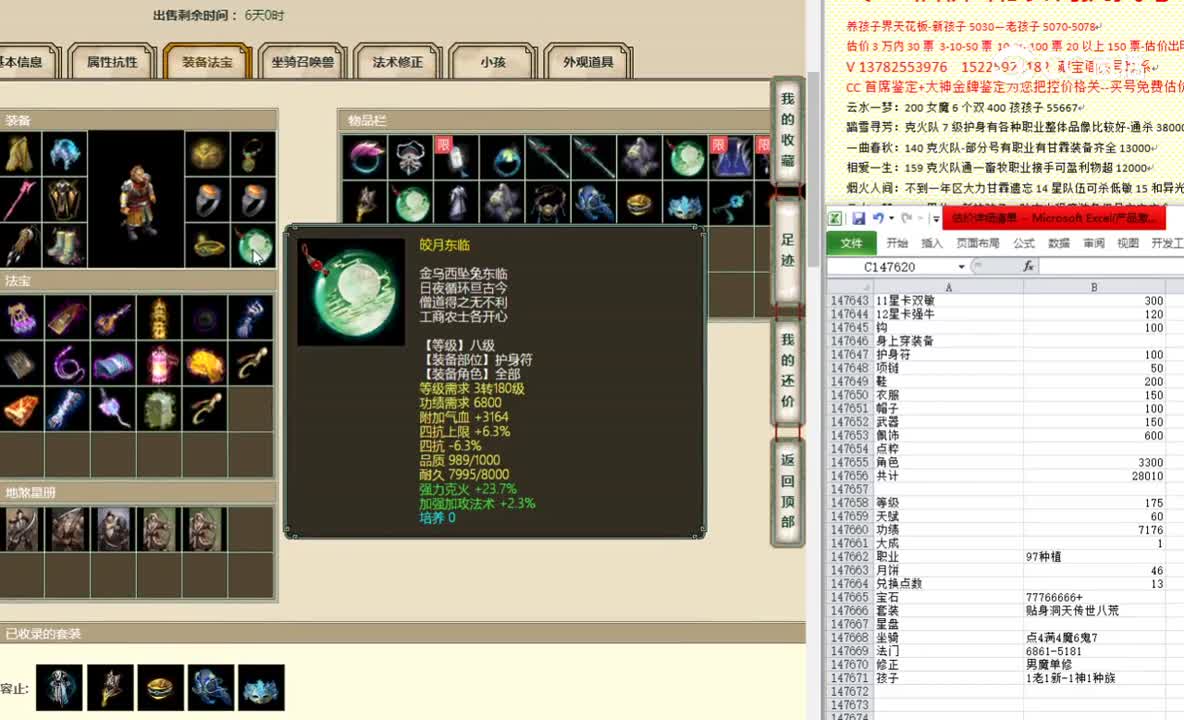Image resolution: width=1184 pixels, height=720 pixels.
Task: Click the orange brick treasure in 法宝 grid
Action: click(20, 410)
